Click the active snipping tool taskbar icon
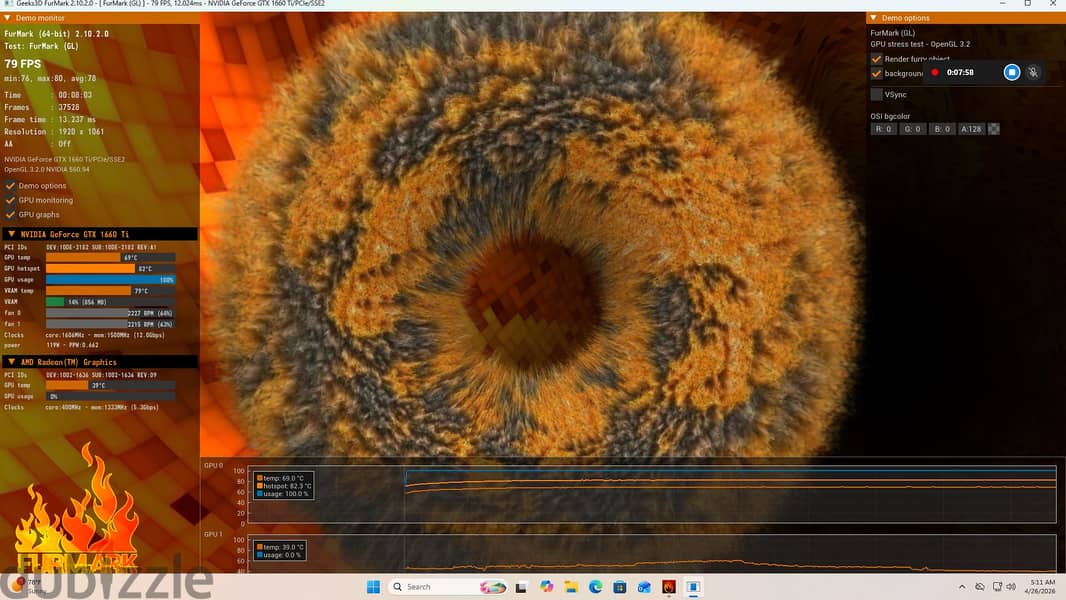 pos(693,586)
